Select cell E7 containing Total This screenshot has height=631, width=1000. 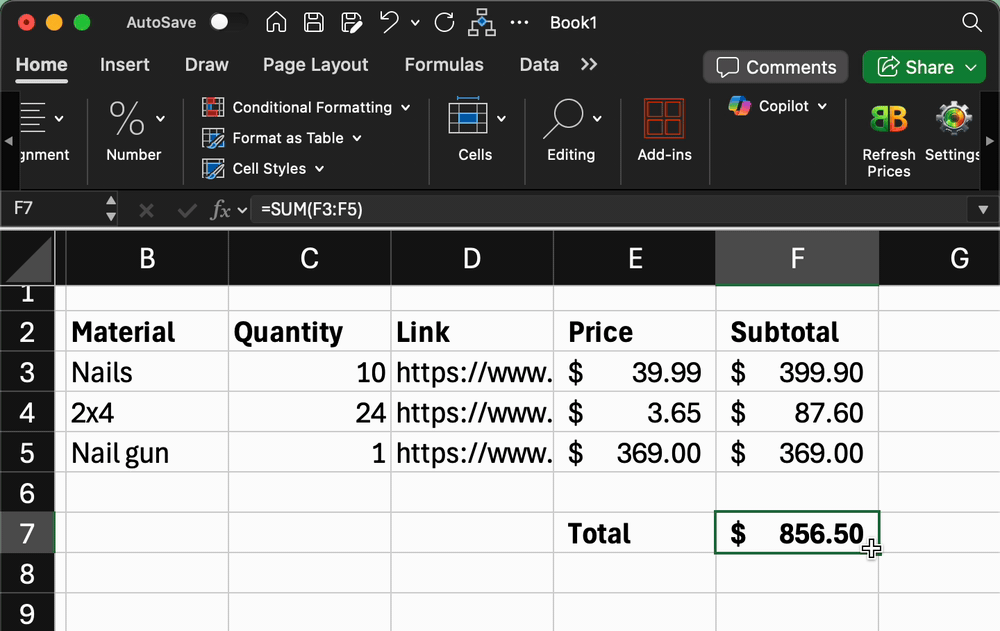tap(634, 533)
